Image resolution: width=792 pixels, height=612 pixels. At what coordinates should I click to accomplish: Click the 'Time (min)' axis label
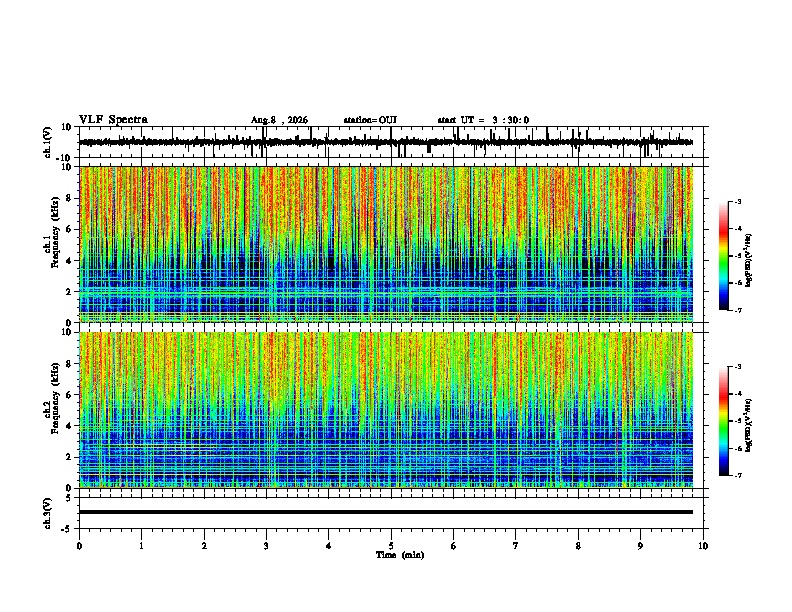400,555
